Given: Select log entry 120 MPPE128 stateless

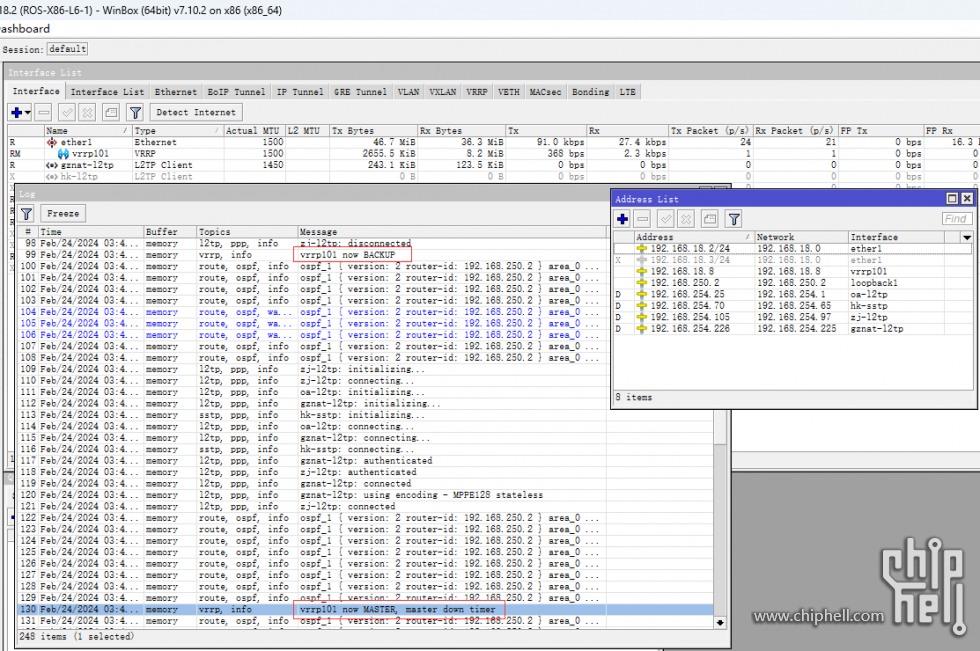Looking at the screenshot, I should 366,495.
